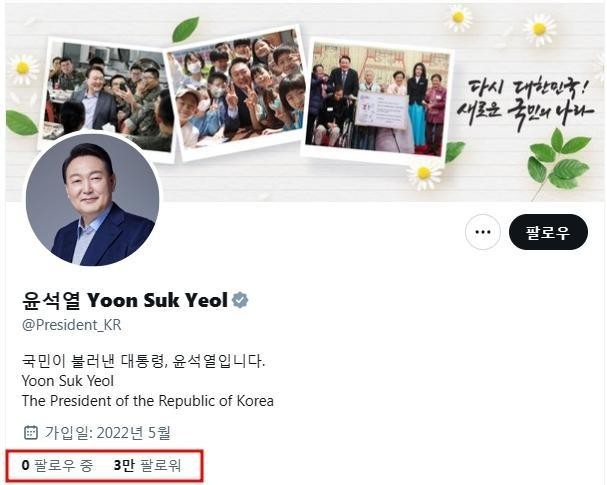Open the 3만 팔로워 followers list

(x=147, y=465)
